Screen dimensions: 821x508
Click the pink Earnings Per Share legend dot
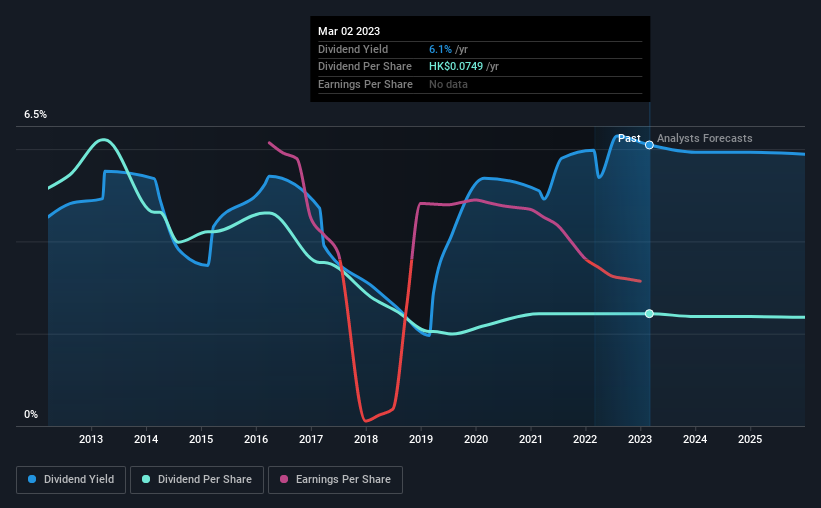(x=284, y=479)
